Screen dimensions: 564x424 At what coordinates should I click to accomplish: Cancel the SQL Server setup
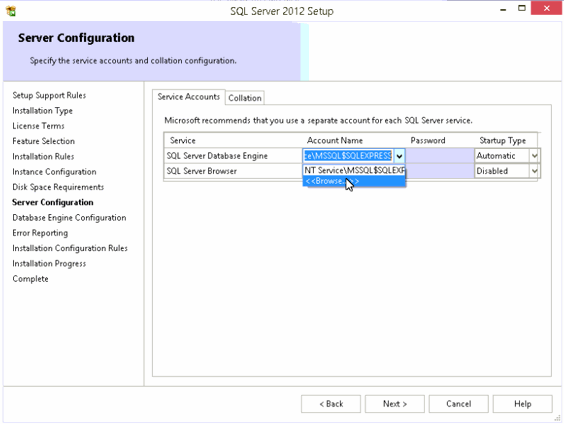coord(459,404)
